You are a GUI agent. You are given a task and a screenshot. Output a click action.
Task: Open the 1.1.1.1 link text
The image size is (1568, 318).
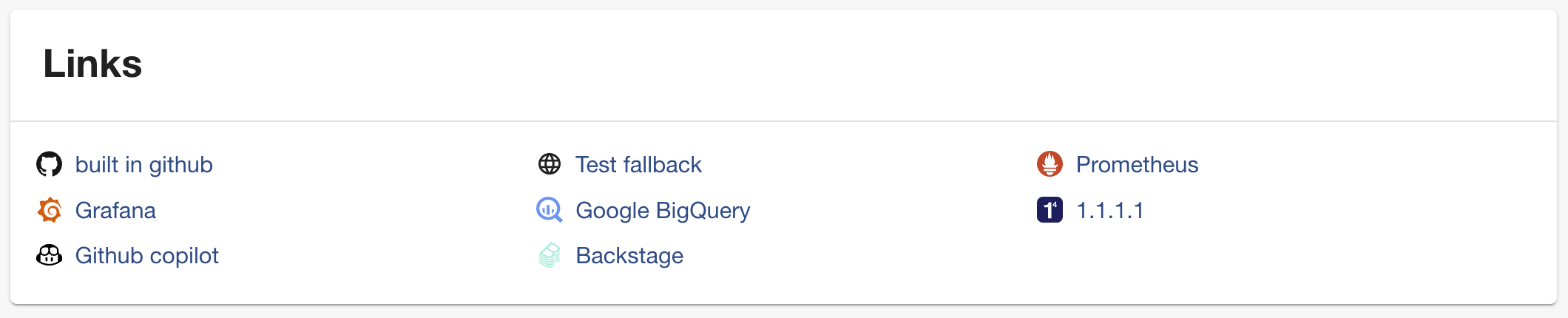pyautogui.click(x=1110, y=210)
